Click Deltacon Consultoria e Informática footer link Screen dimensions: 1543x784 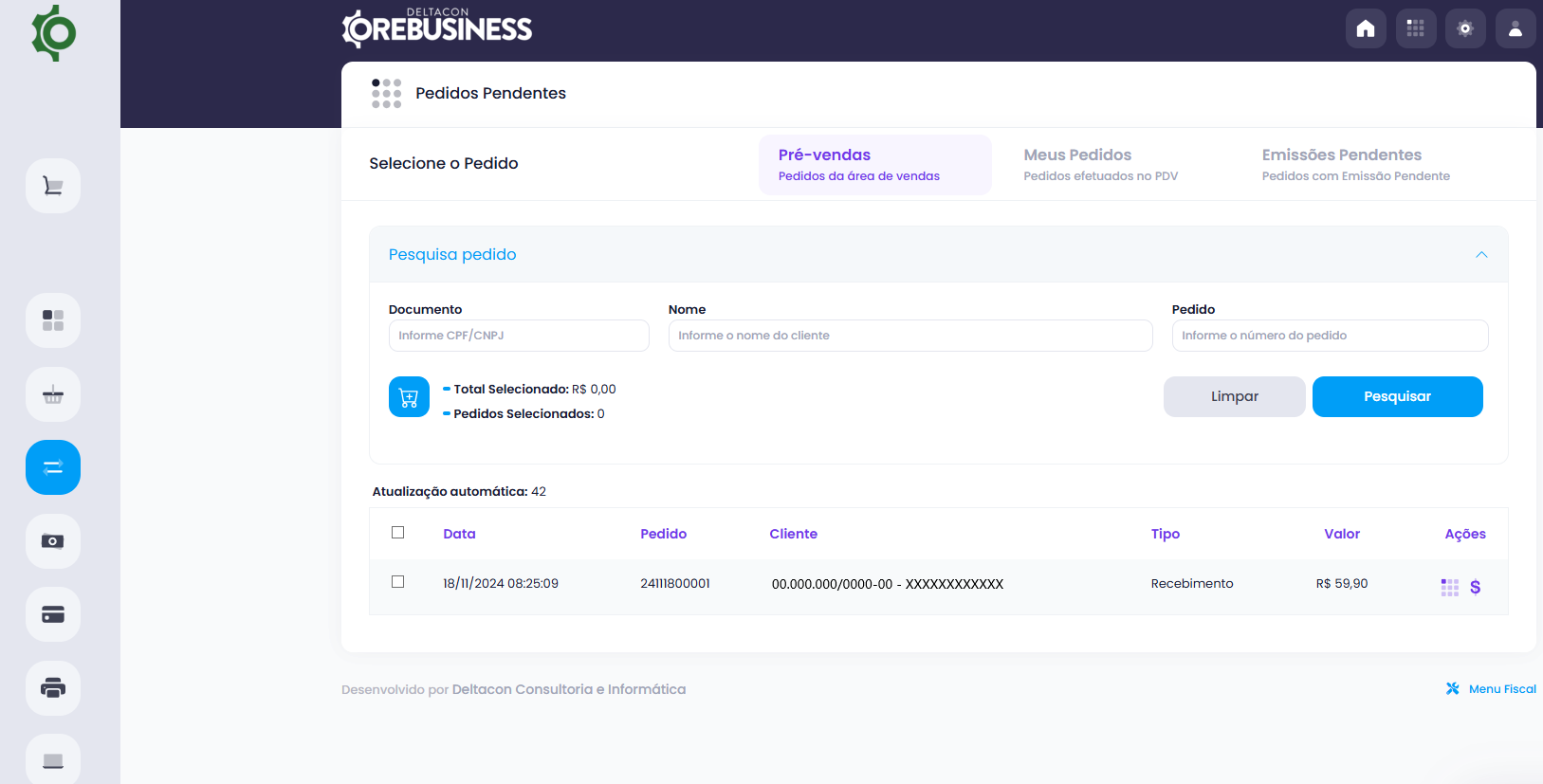(x=569, y=689)
